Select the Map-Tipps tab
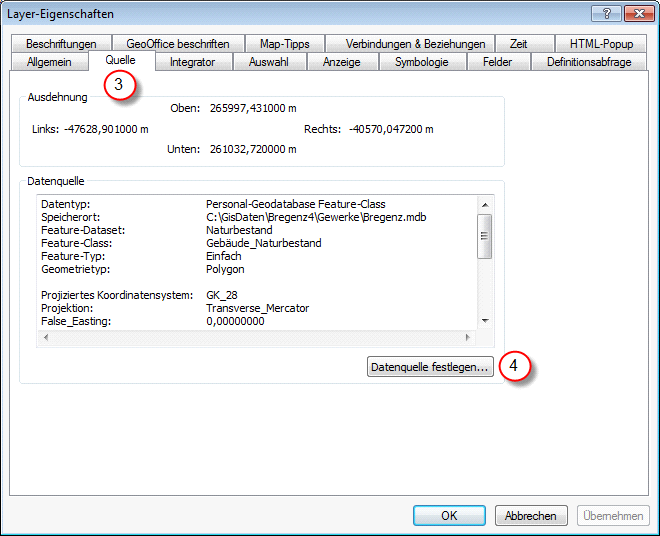Viewport: 660px width, 536px height. coord(284,44)
